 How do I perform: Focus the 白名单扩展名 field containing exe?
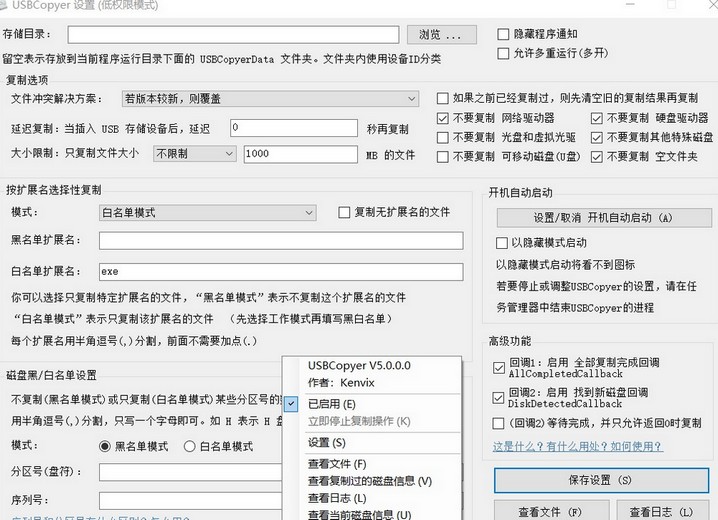click(x=280, y=272)
